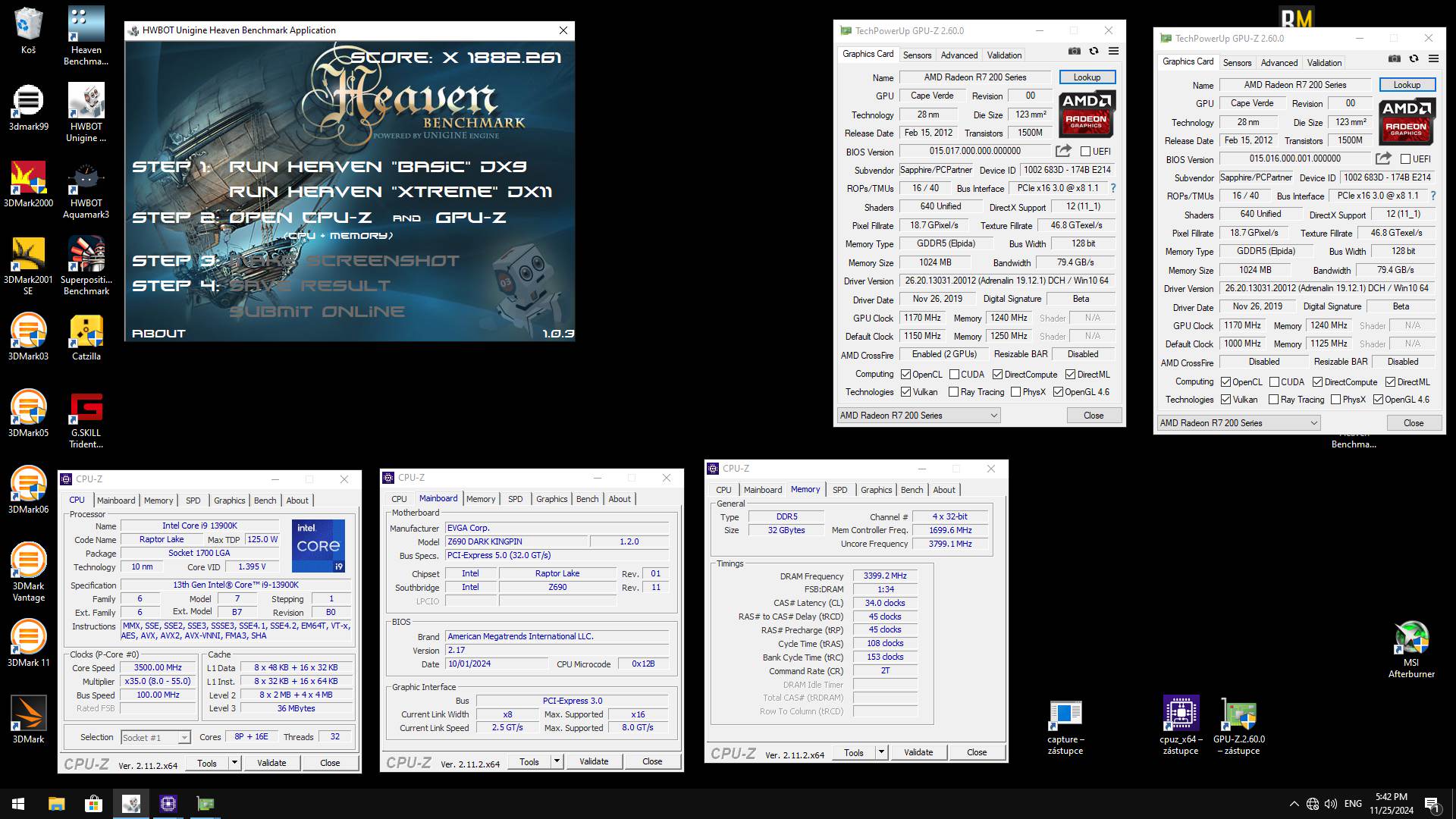Open G.SKILL Trident desktop shortcut

[86, 419]
